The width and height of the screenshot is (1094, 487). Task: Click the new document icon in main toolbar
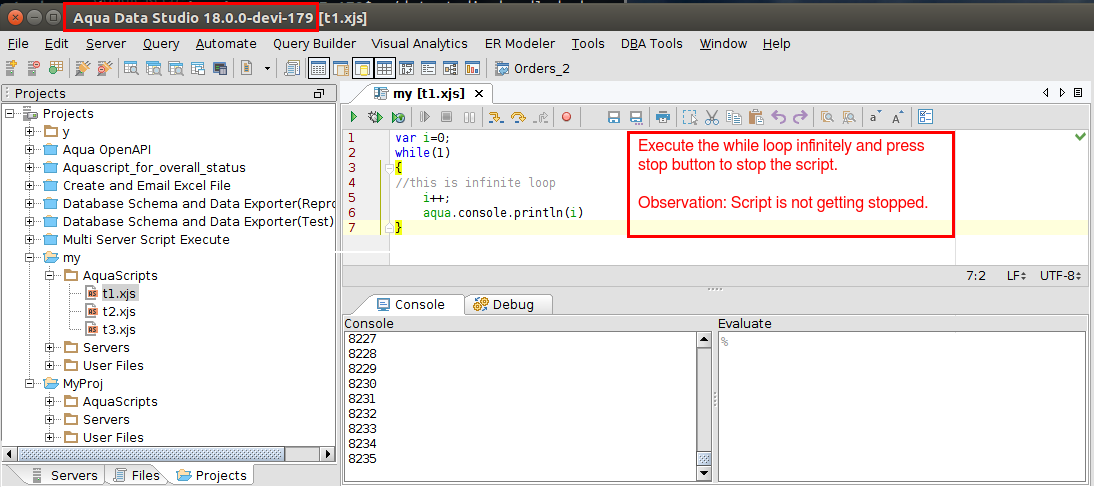pos(246,68)
